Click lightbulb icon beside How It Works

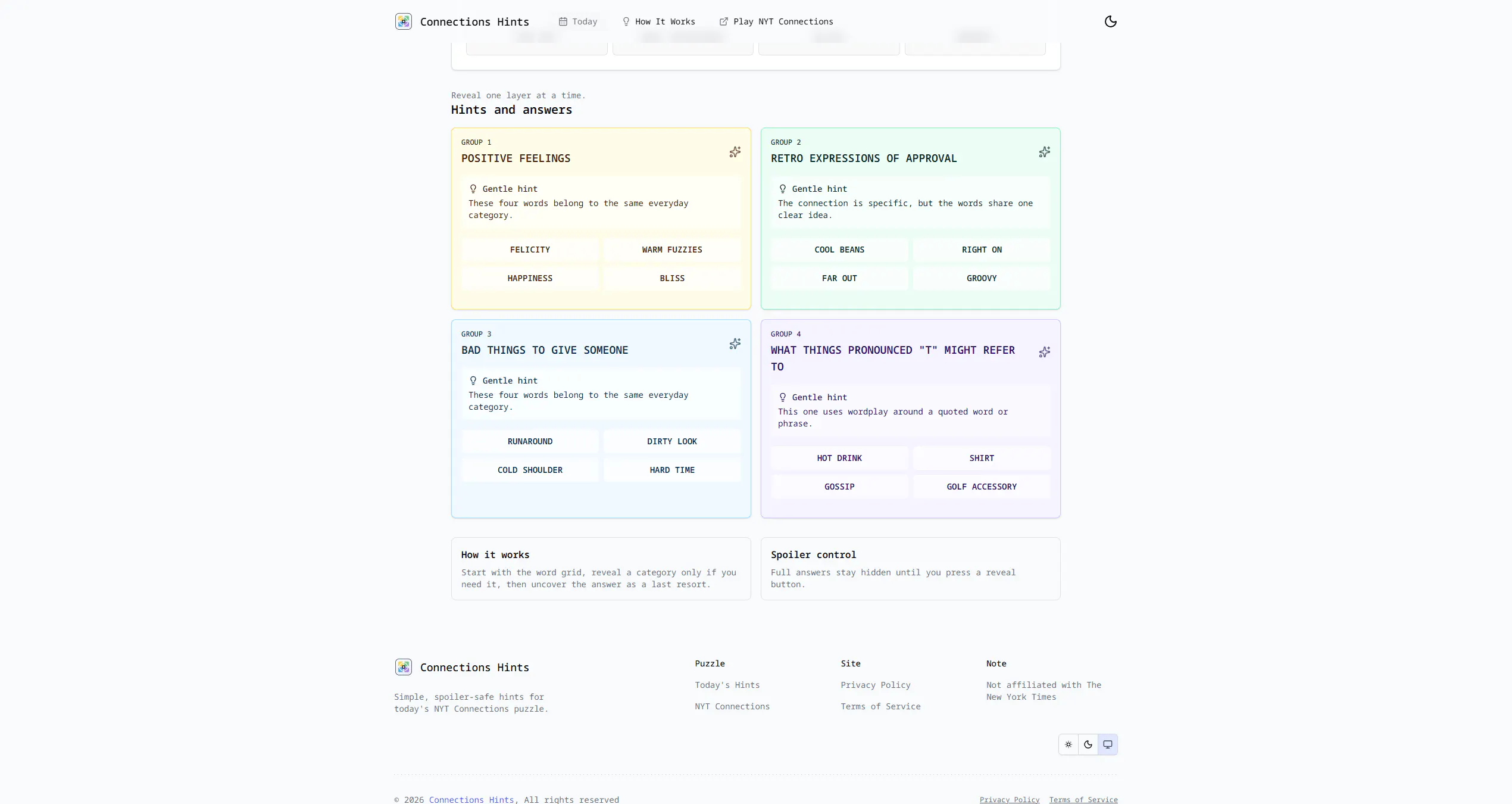[x=626, y=21]
